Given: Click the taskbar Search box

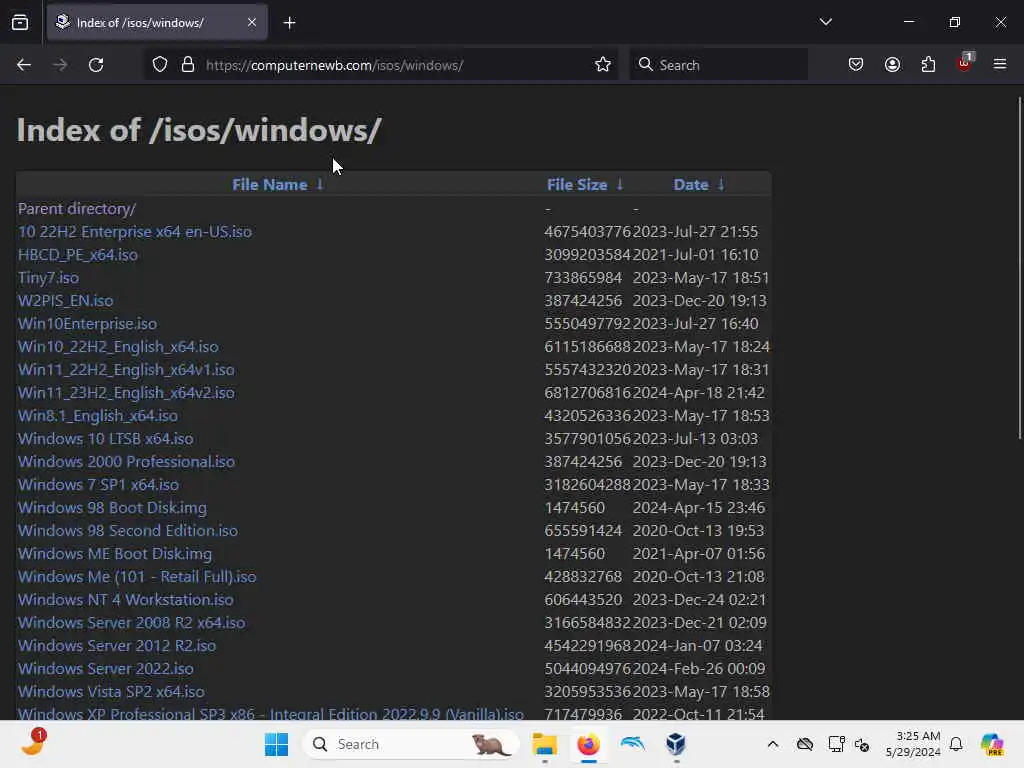Looking at the screenshot, I should click(x=411, y=744).
